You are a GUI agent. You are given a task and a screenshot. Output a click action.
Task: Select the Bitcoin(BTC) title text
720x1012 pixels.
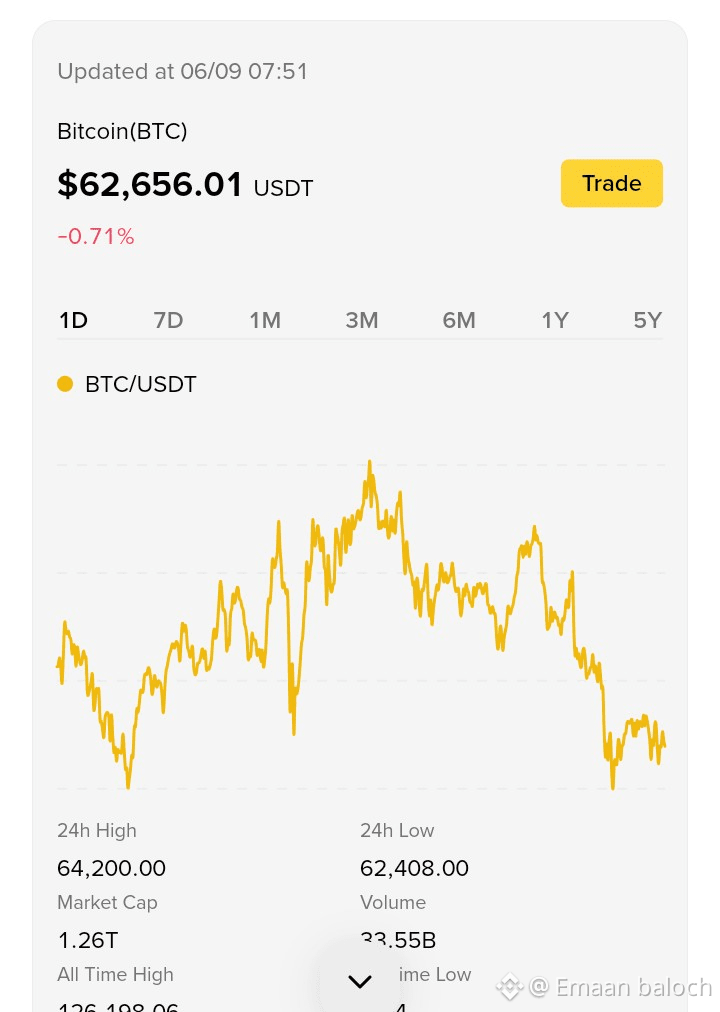[123, 131]
